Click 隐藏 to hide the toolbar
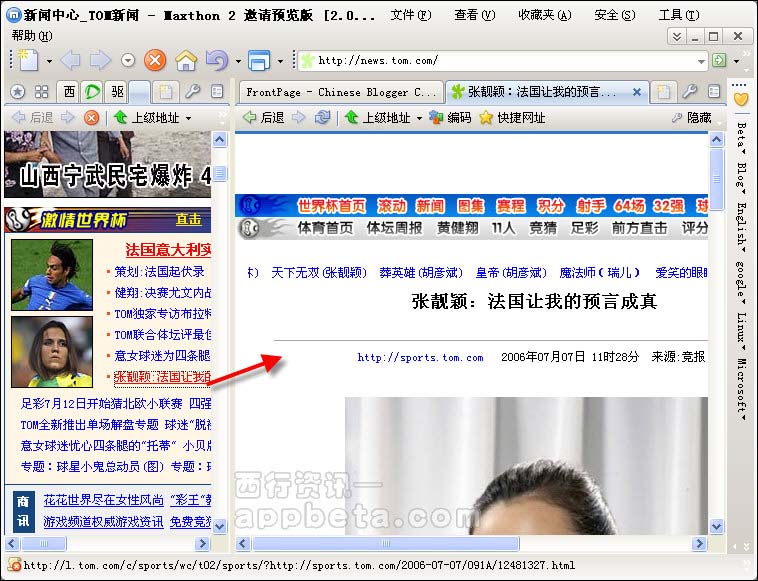The height and width of the screenshot is (581, 758). tap(691, 117)
